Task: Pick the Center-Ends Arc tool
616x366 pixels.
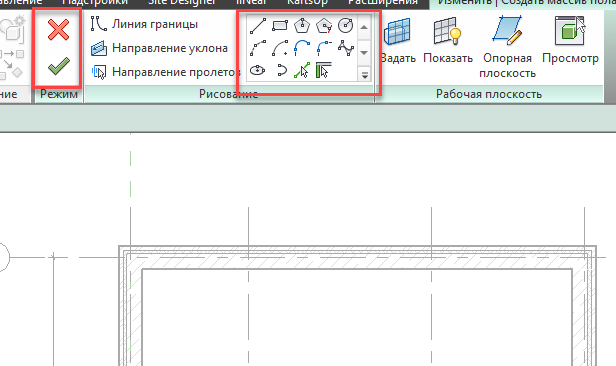Action: tap(280, 49)
